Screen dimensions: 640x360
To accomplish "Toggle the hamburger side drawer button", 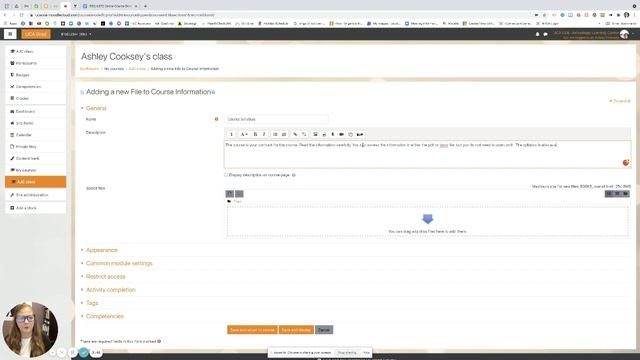I will point(10,34).
